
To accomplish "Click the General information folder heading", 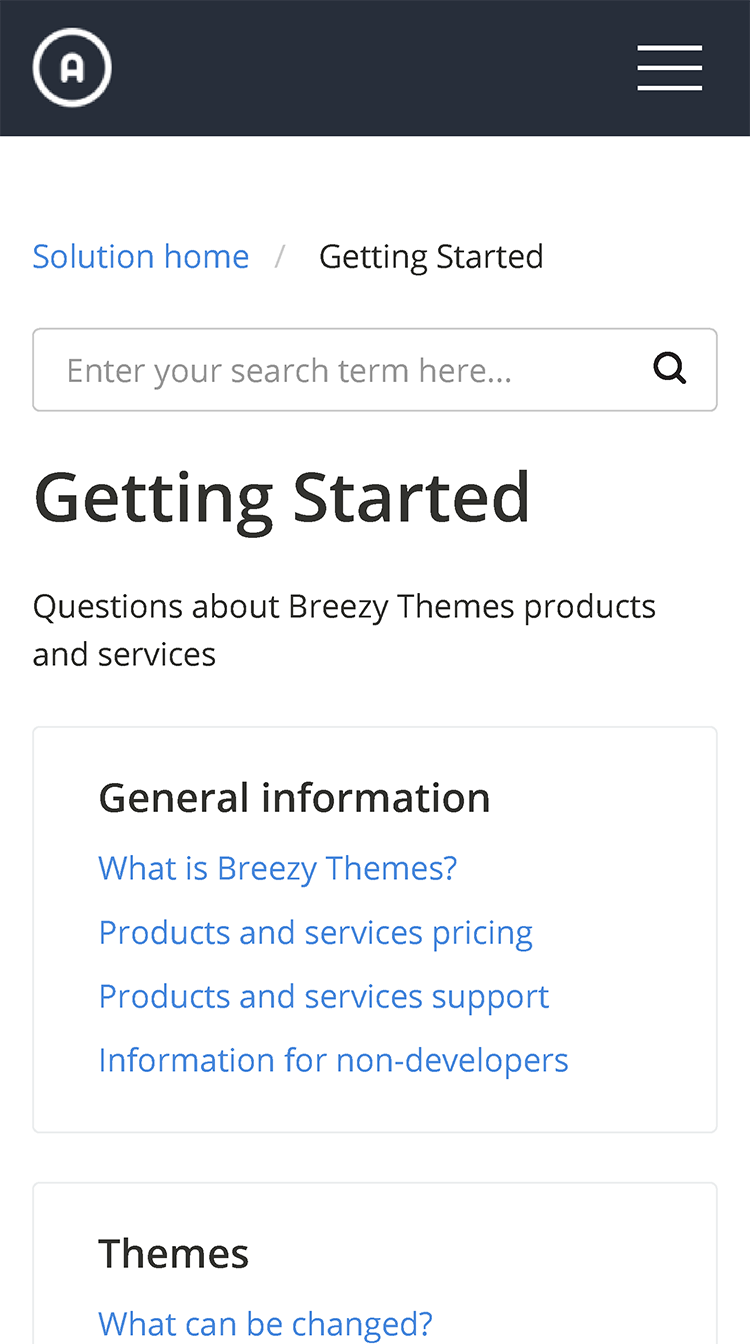I will click(x=294, y=798).
